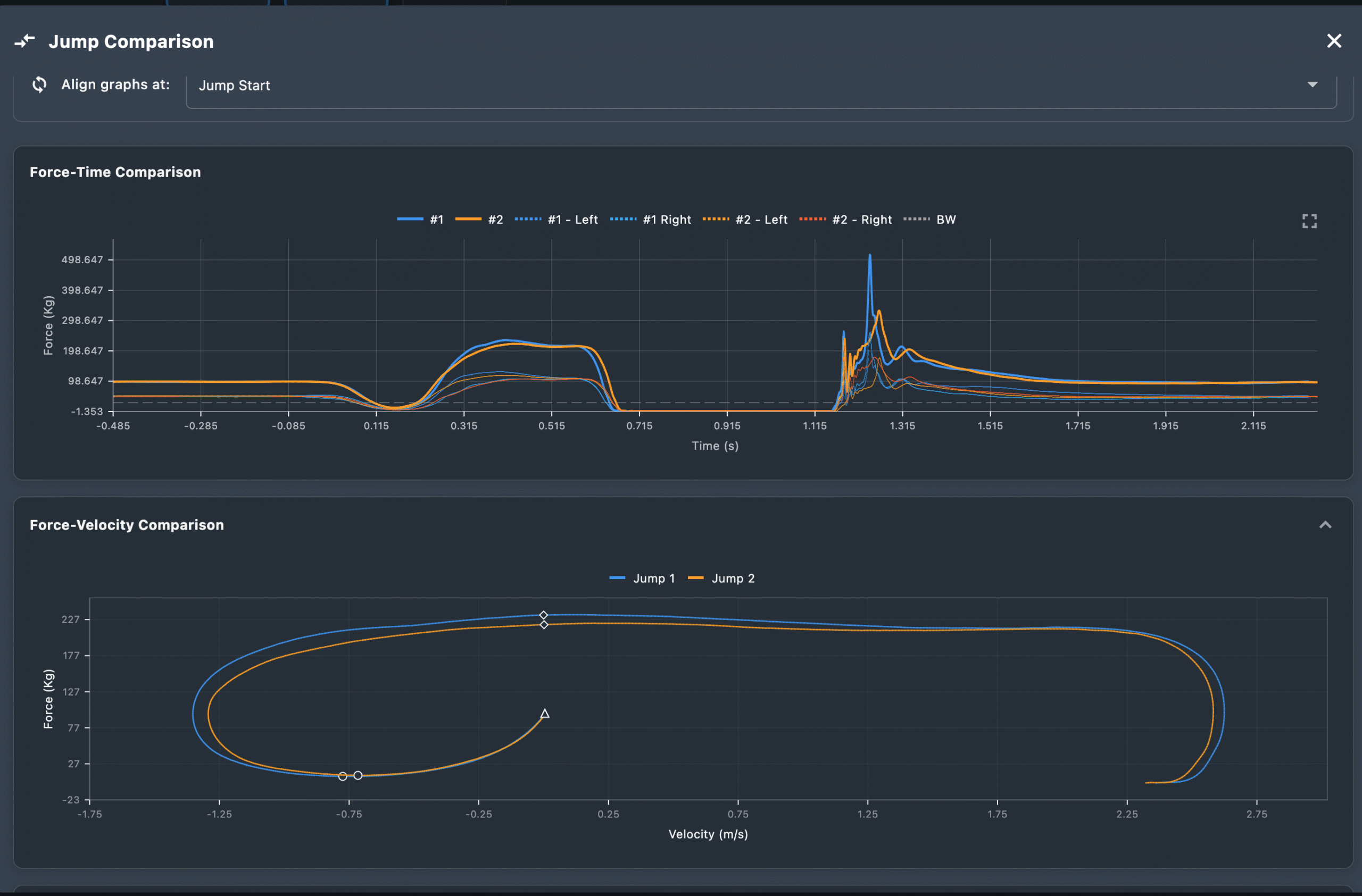The image size is (1362, 896).
Task: Click the Jump Comparison arrows icon
Action: (24, 41)
